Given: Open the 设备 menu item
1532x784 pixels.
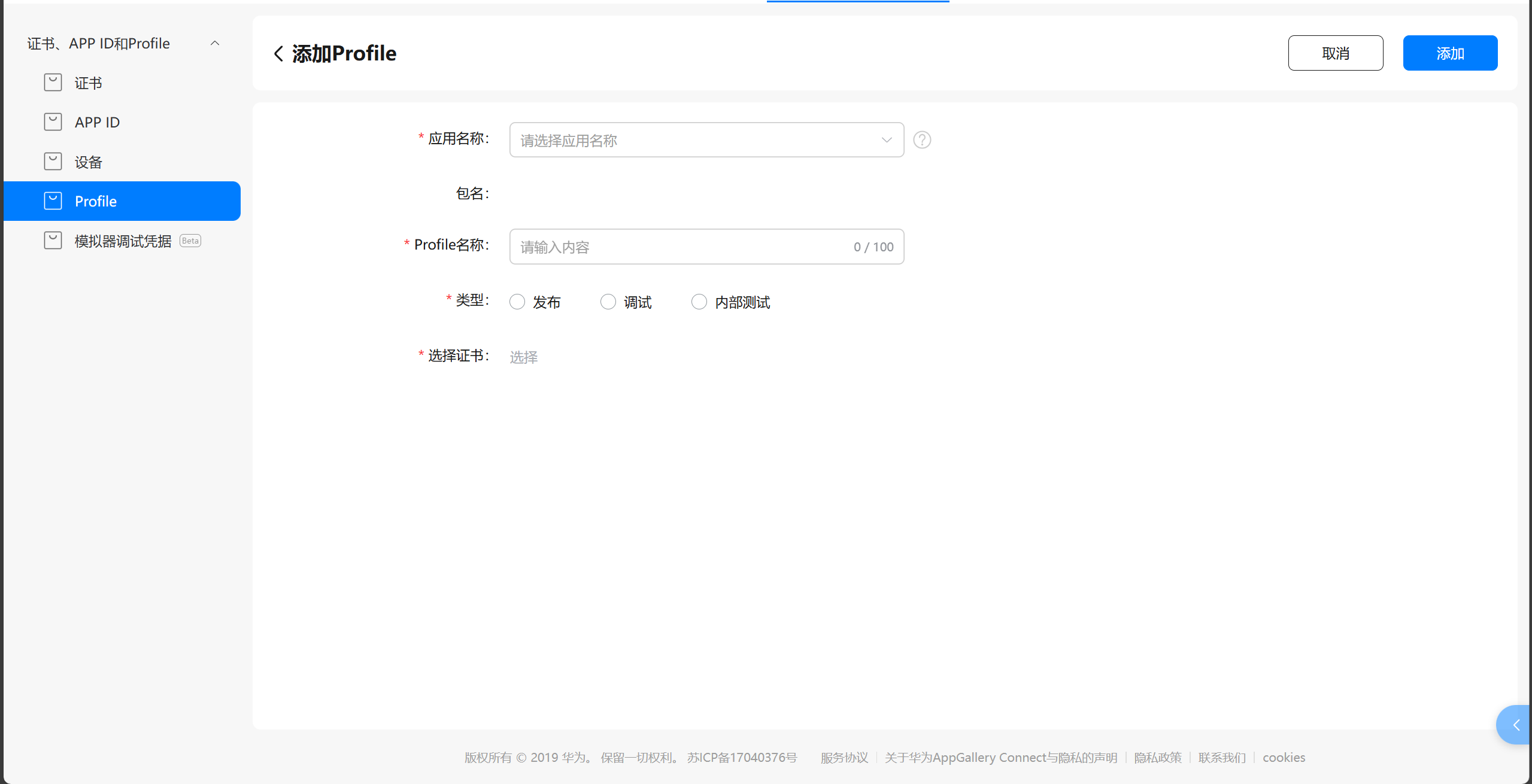Looking at the screenshot, I should (x=89, y=162).
